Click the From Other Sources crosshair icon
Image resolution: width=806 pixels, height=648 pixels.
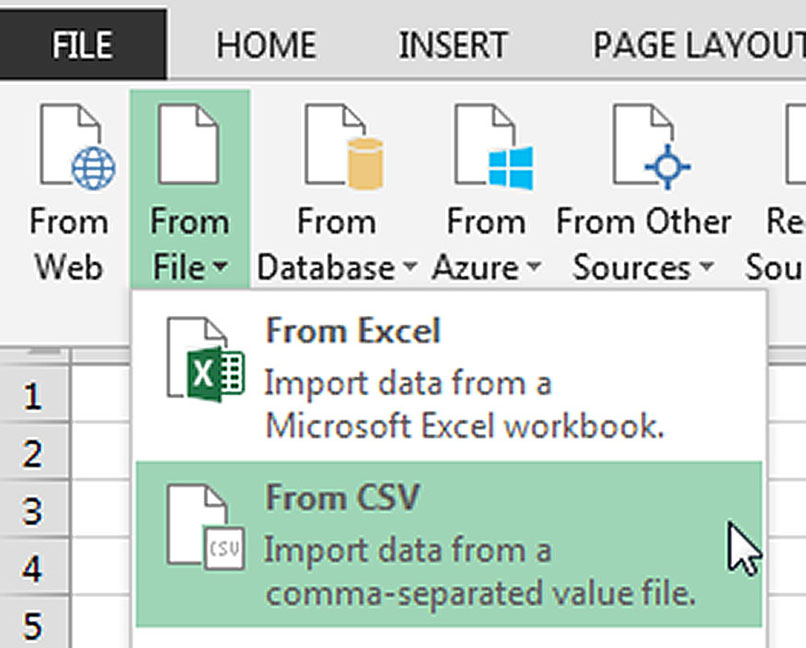tap(651, 145)
